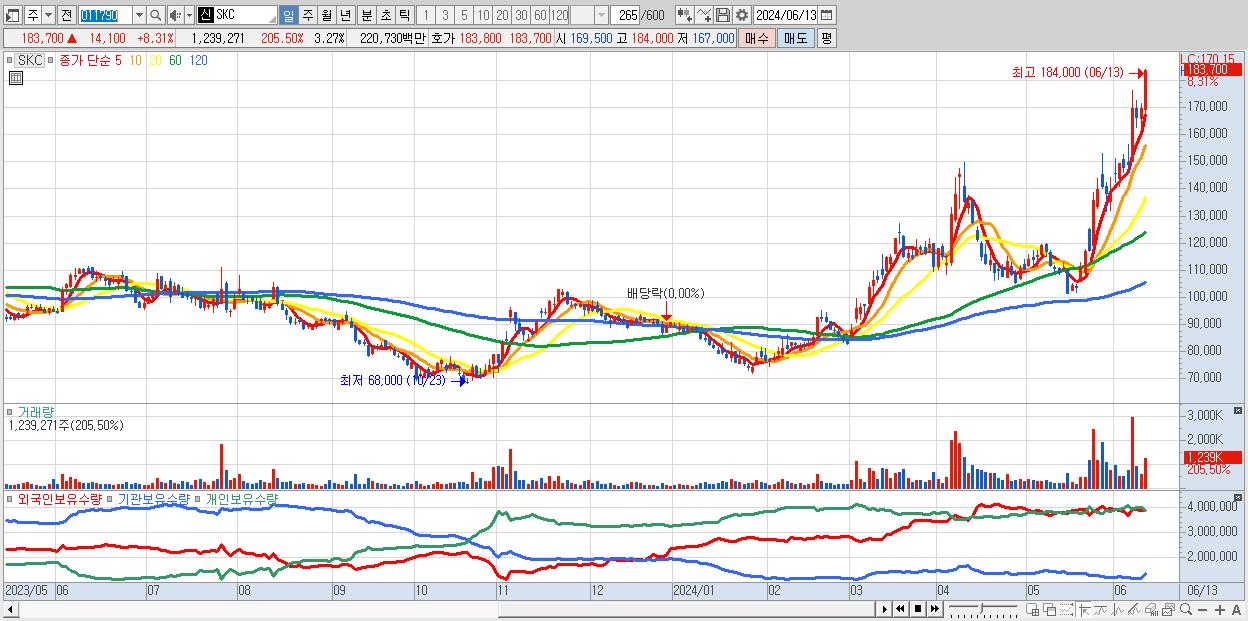Click the 265 candle count field
Screen dimensions: 1248x621
pos(625,15)
